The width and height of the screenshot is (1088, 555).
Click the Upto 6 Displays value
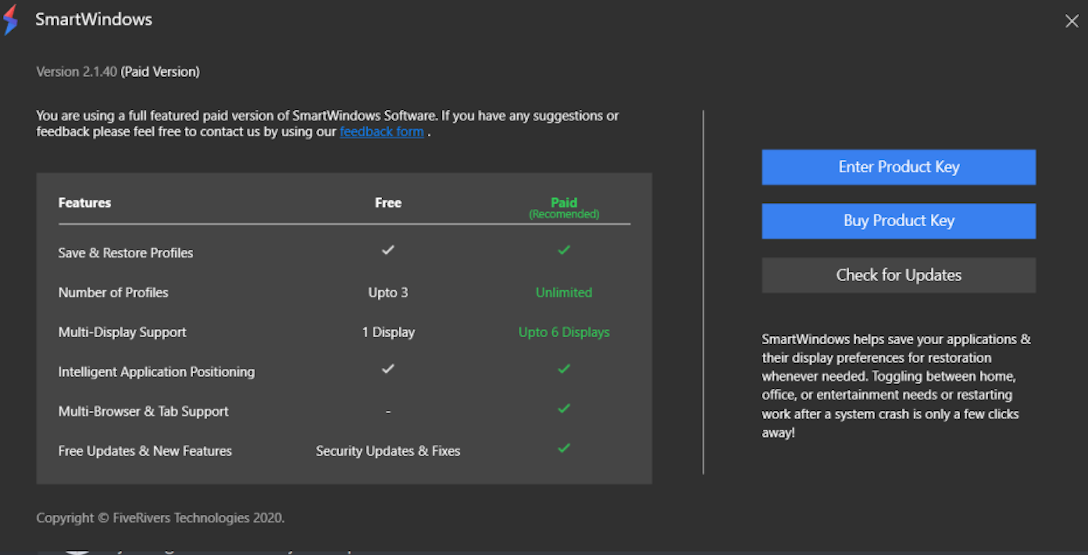pyautogui.click(x=564, y=332)
